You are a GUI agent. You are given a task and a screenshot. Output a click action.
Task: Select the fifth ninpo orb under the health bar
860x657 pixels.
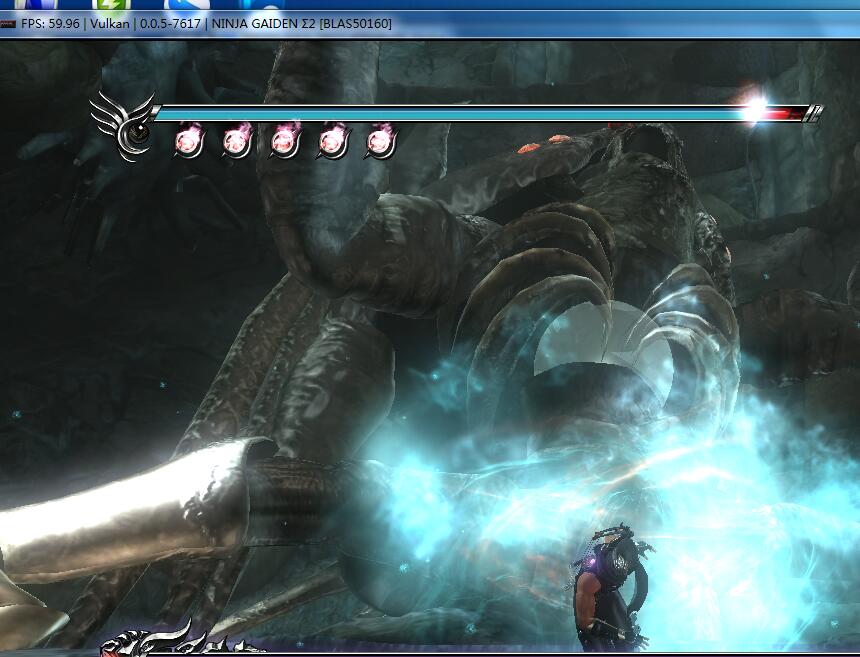click(x=380, y=141)
